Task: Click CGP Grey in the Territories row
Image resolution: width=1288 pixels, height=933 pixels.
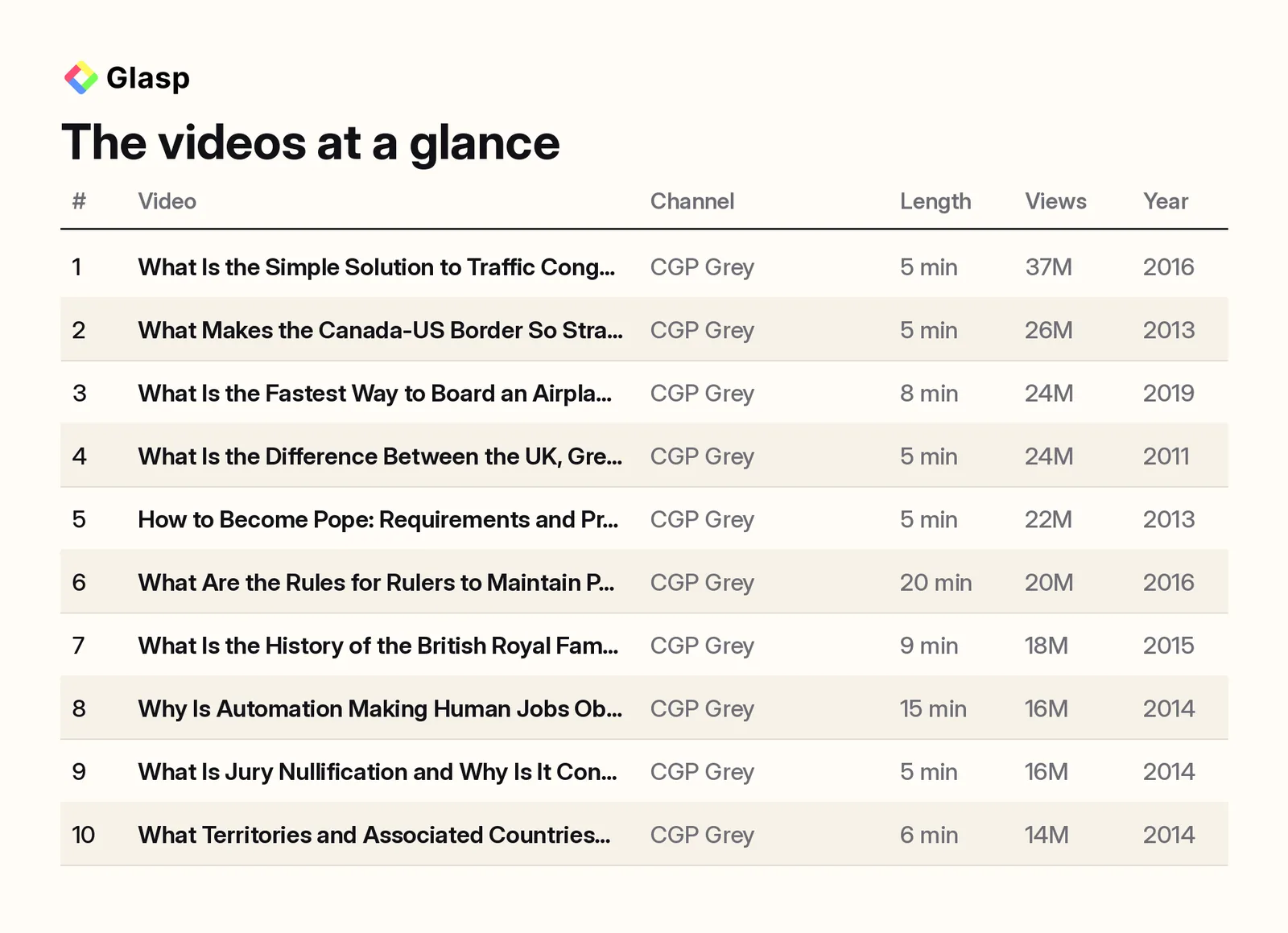Action: [x=702, y=835]
